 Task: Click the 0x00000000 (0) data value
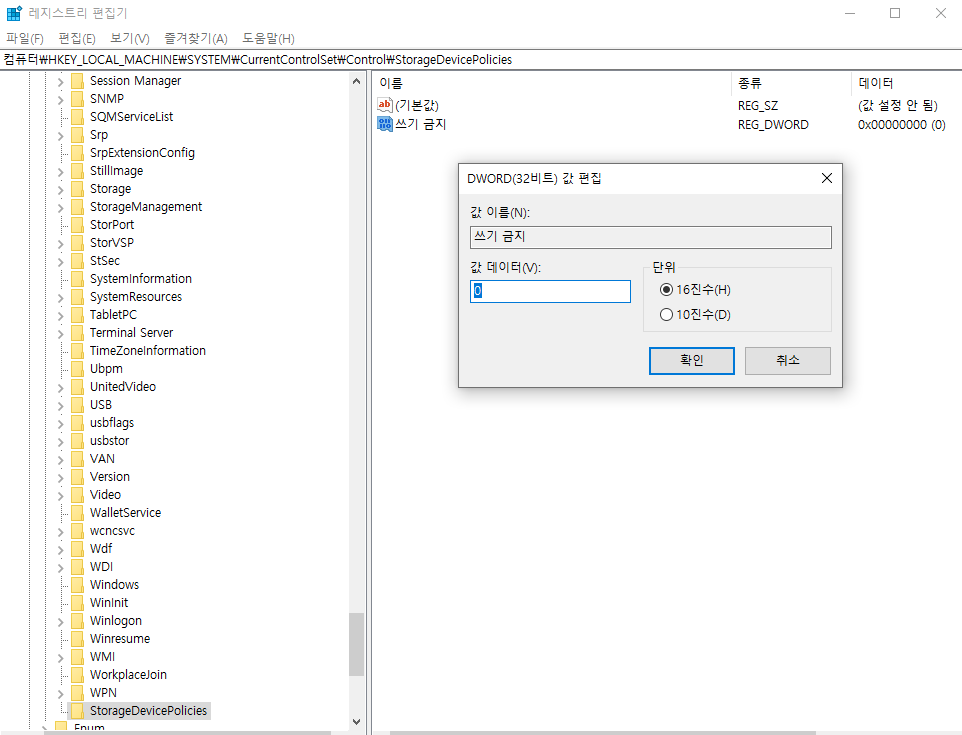tap(901, 125)
